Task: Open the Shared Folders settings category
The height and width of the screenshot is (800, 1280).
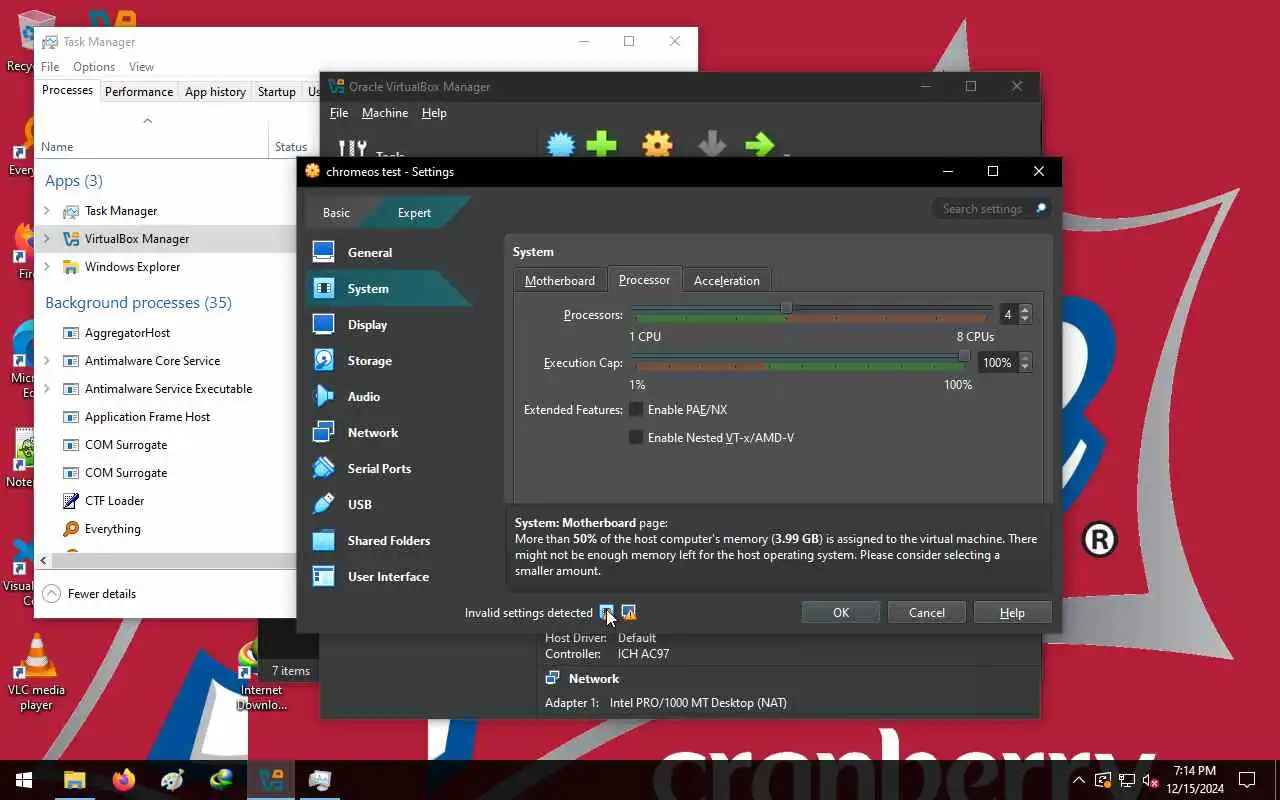Action: tap(387, 540)
